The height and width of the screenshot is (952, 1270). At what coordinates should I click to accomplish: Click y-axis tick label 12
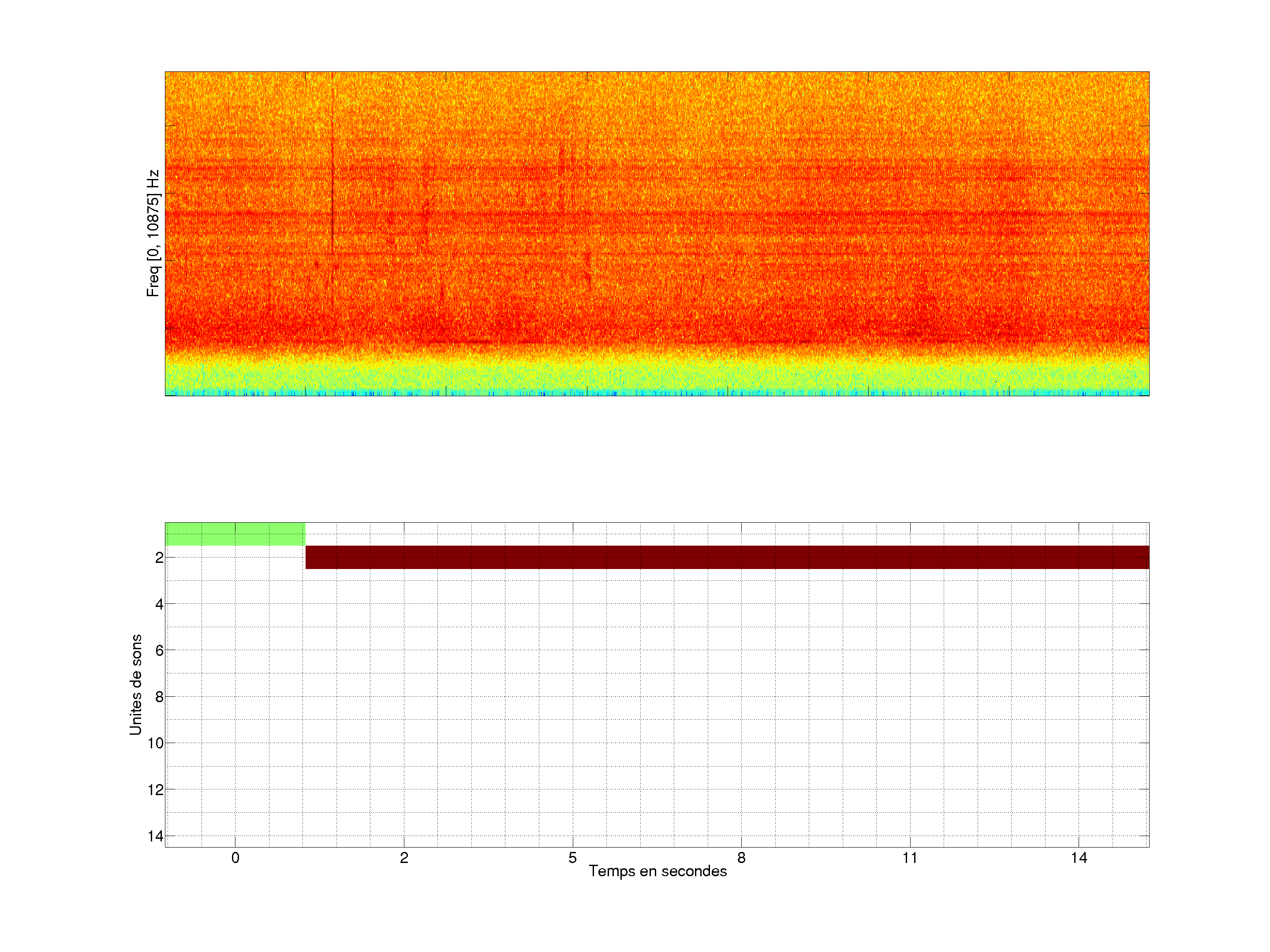156,790
